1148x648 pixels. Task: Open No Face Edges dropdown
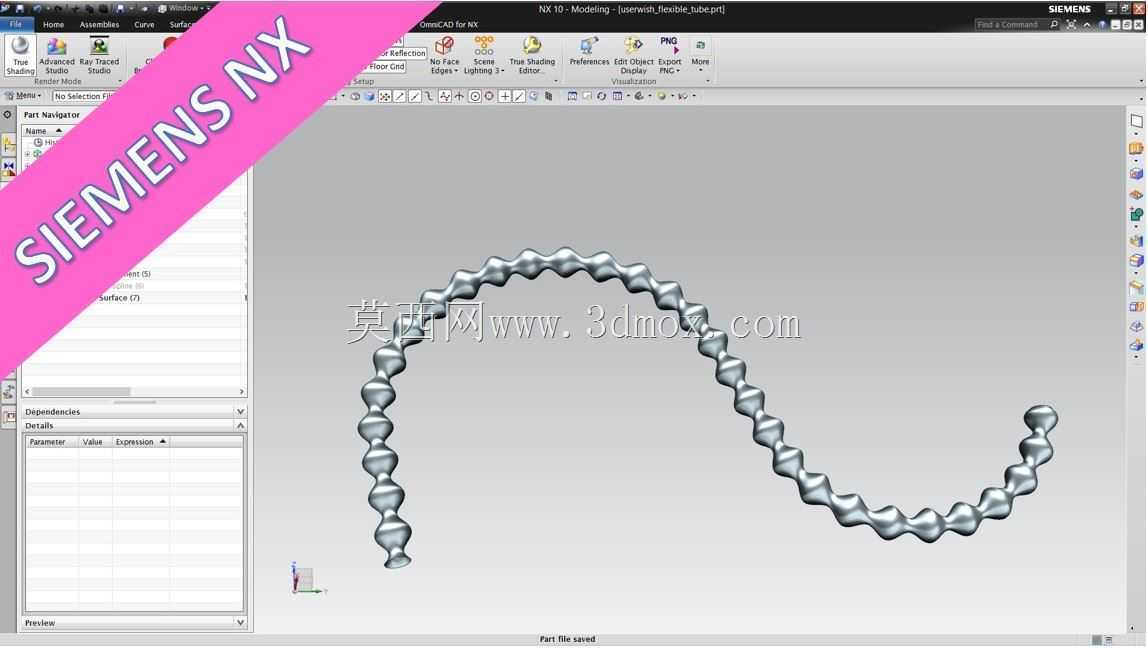tap(444, 56)
